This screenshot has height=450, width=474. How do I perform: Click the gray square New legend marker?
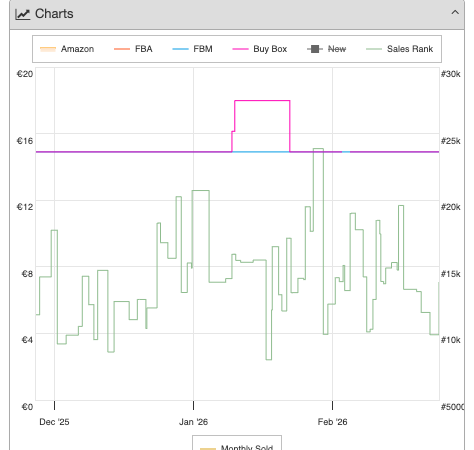(315, 49)
